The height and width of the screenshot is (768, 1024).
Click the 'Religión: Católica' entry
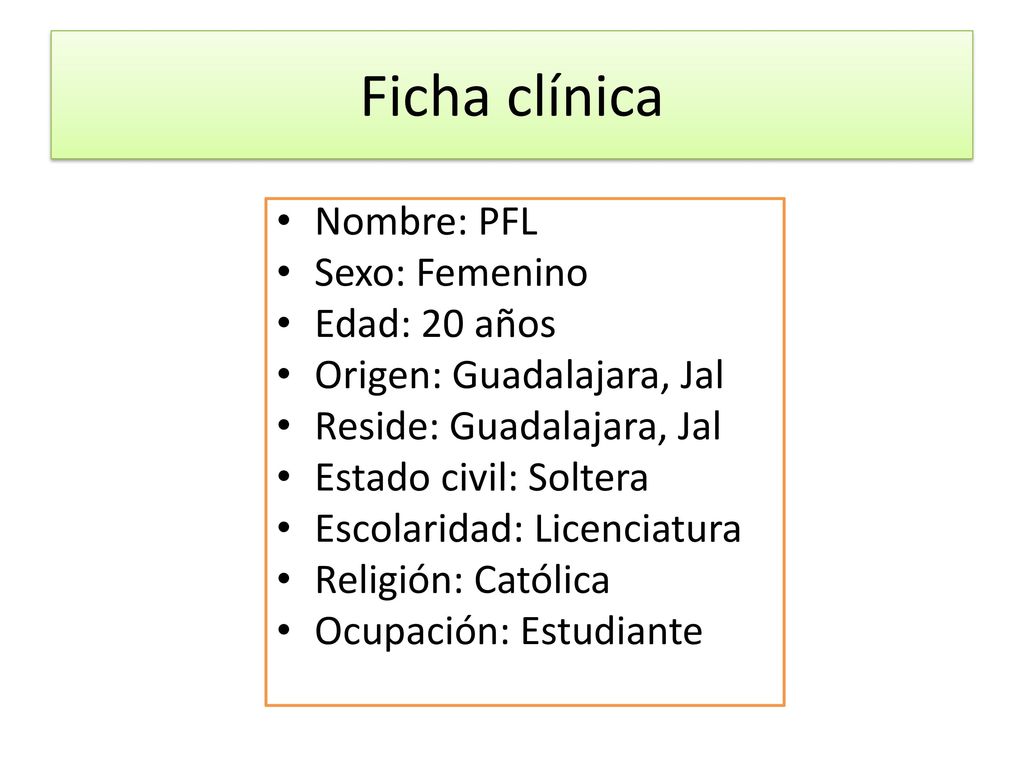pos(462,580)
